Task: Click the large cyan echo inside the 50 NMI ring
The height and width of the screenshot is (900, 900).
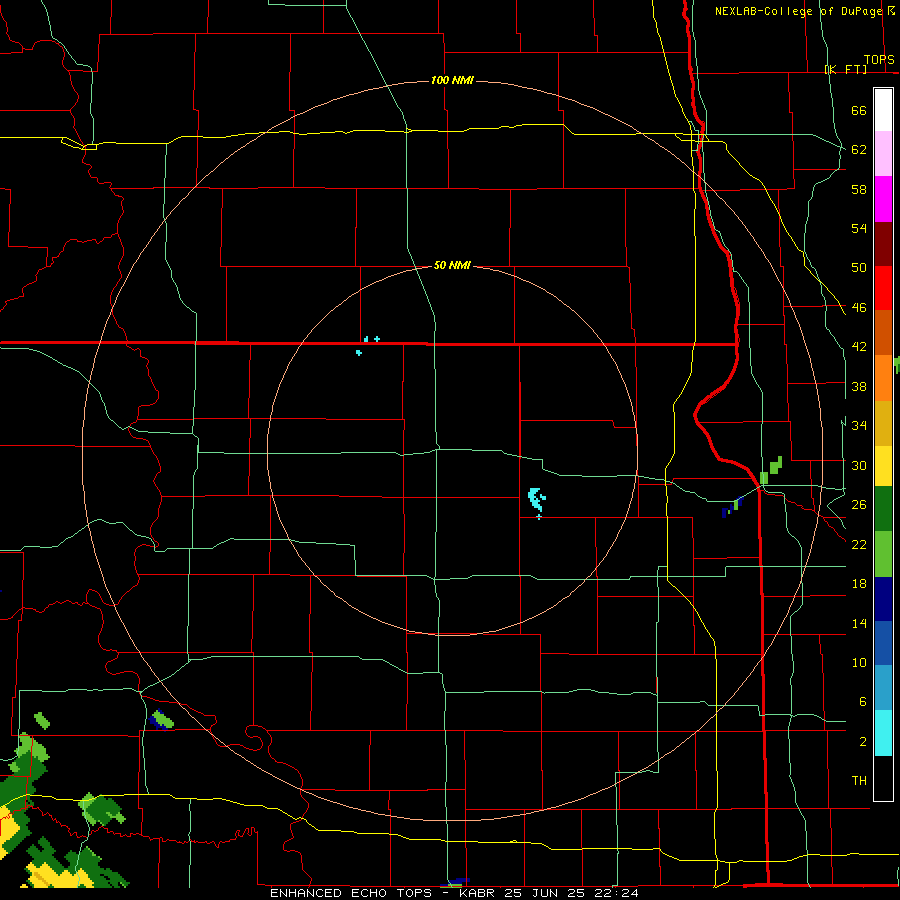Action: click(536, 499)
